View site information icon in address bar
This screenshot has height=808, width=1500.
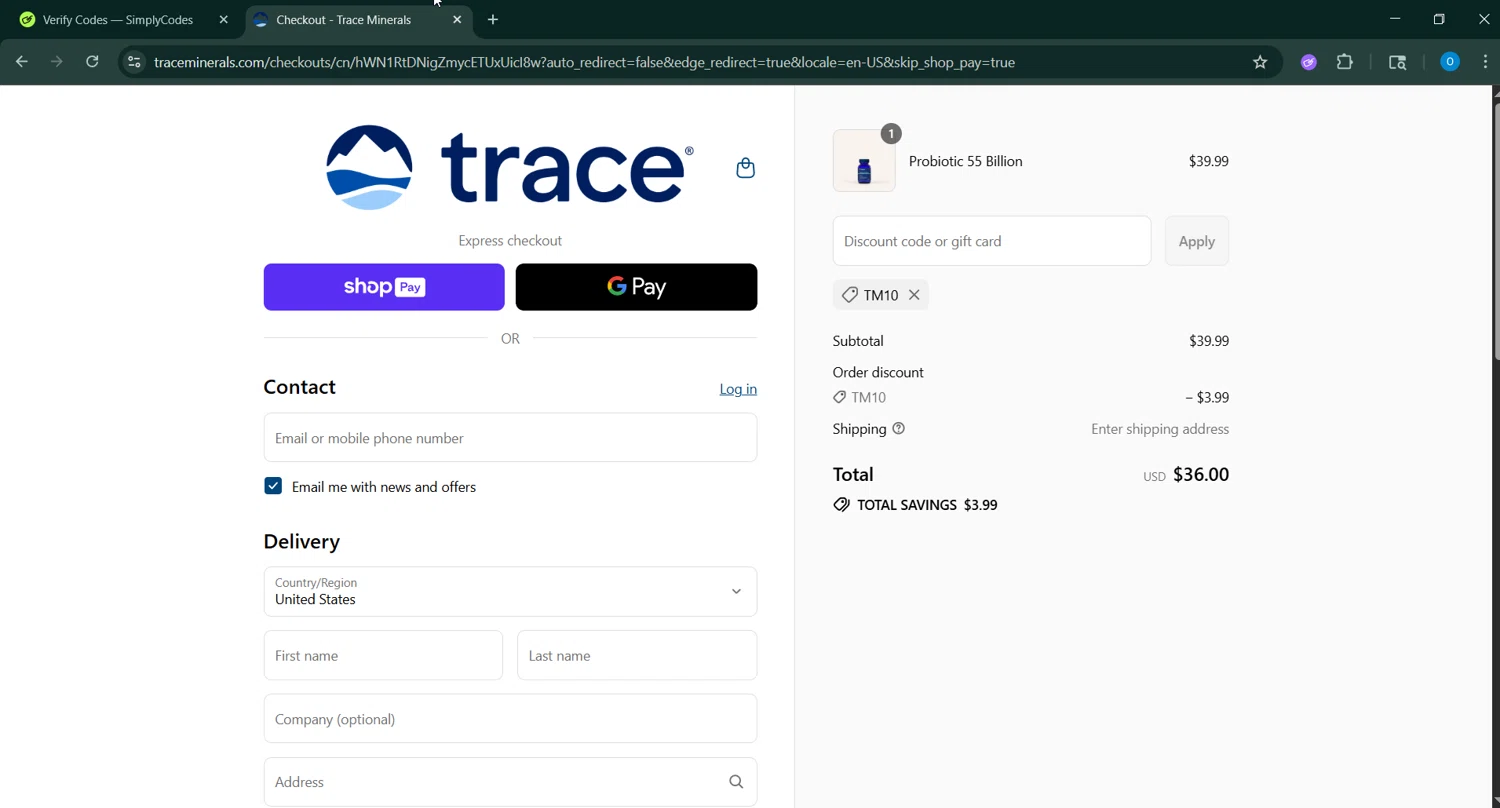[x=134, y=62]
